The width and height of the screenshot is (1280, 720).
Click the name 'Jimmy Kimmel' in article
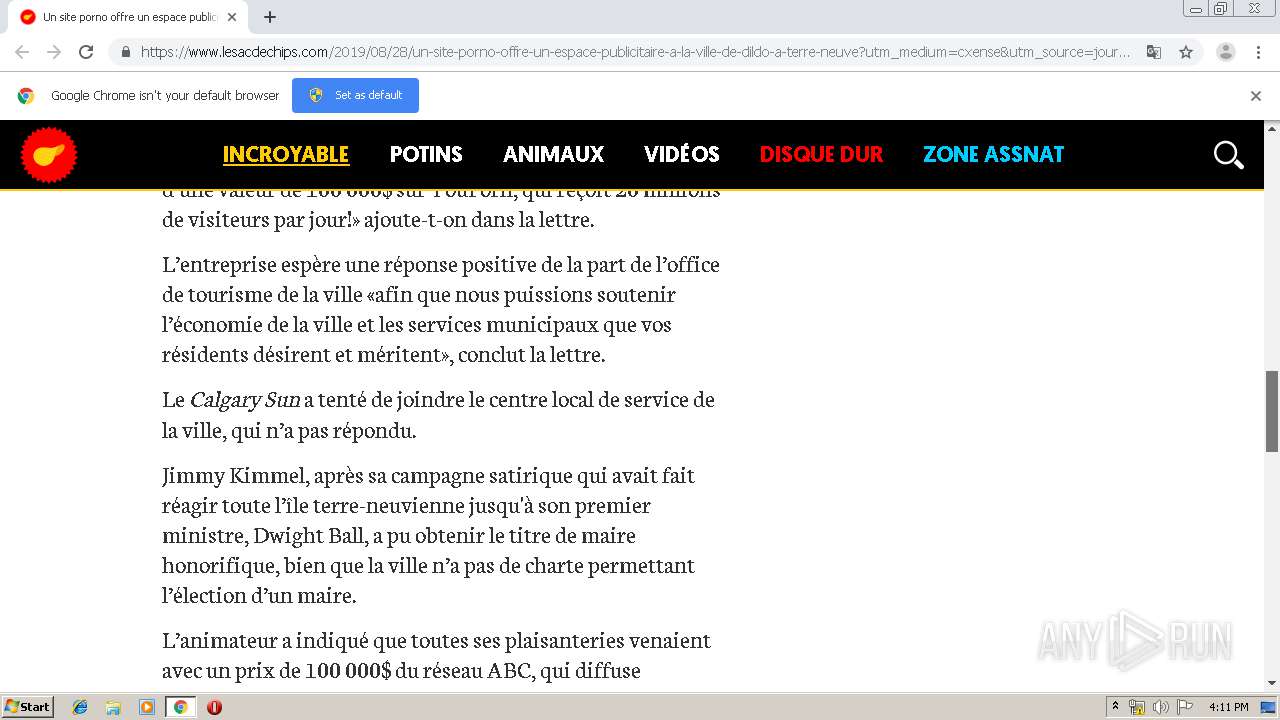point(234,476)
